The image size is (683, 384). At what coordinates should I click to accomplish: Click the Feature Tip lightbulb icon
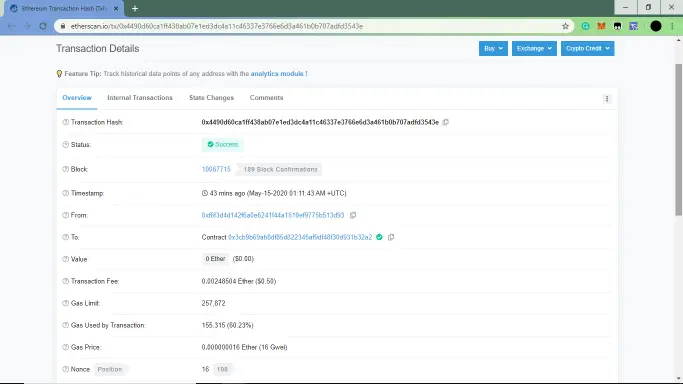click(59, 74)
